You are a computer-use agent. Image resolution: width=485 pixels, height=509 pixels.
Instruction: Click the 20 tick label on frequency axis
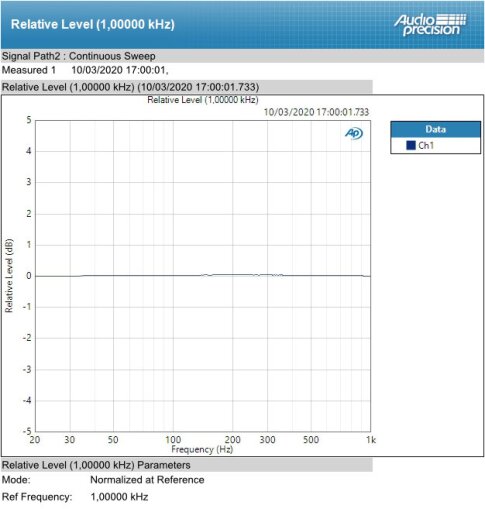pyautogui.click(x=35, y=440)
